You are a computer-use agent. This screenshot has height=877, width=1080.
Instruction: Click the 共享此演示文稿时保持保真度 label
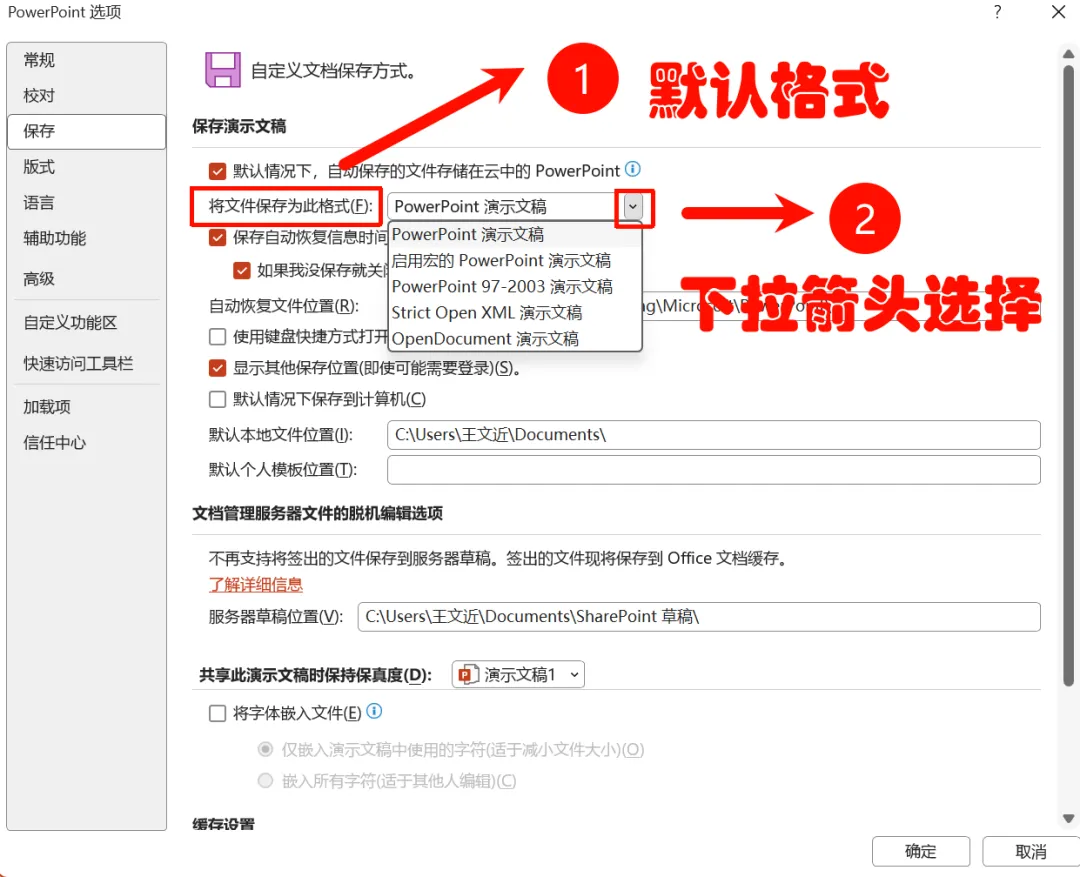pyautogui.click(x=315, y=675)
